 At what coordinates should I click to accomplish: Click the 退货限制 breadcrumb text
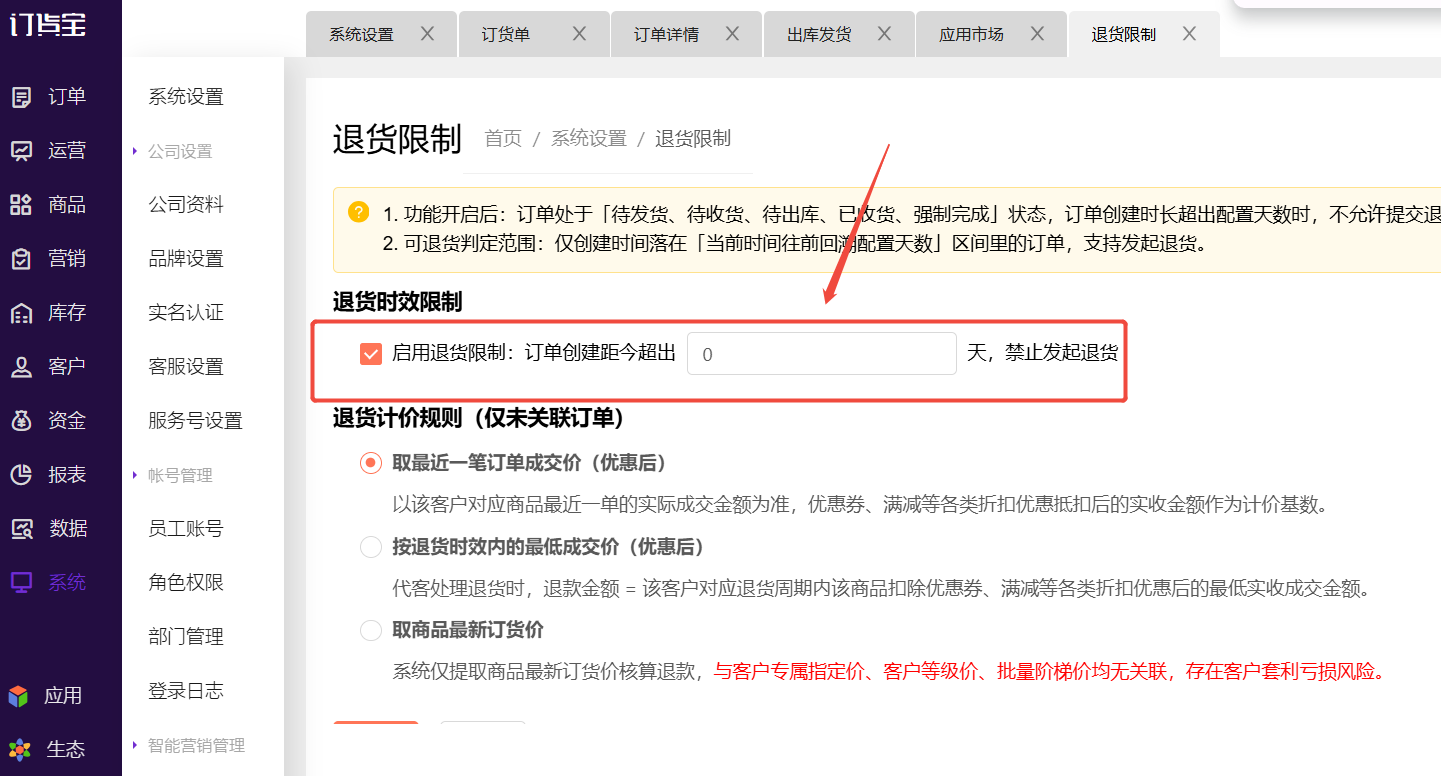[x=693, y=139]
